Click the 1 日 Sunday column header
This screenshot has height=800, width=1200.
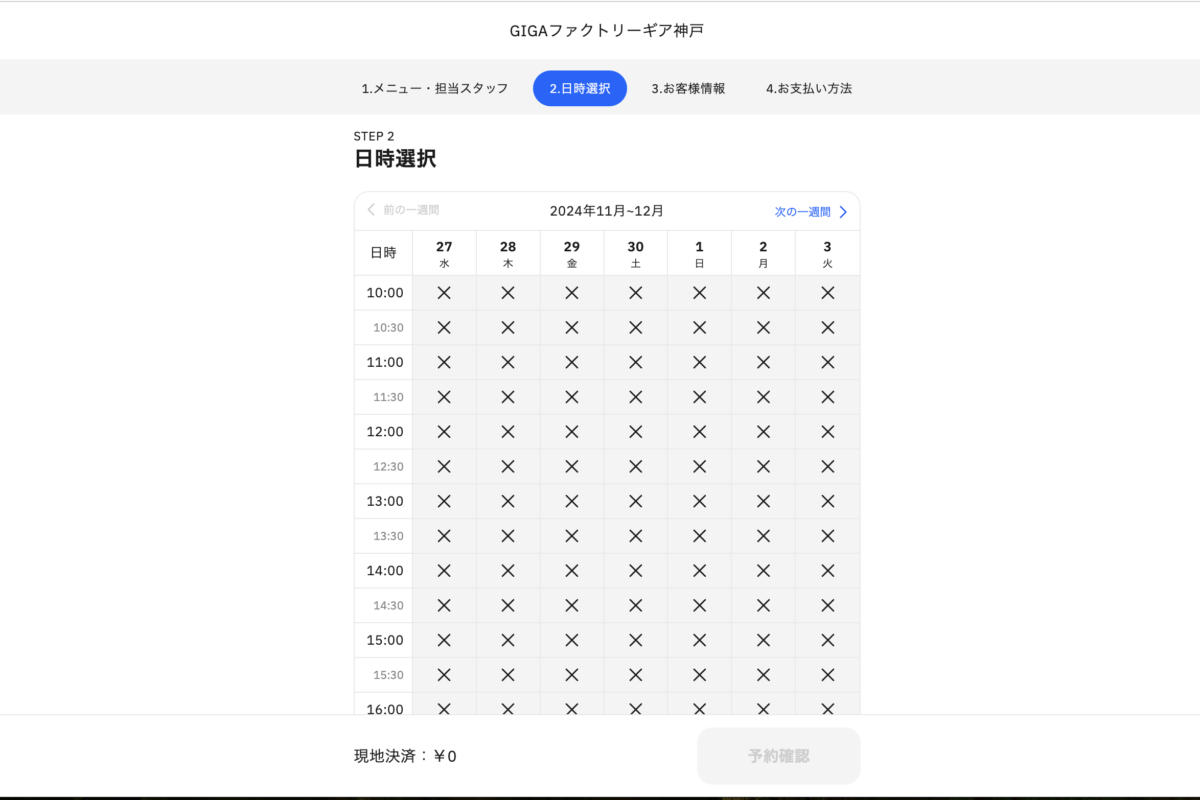coord(699,254)
